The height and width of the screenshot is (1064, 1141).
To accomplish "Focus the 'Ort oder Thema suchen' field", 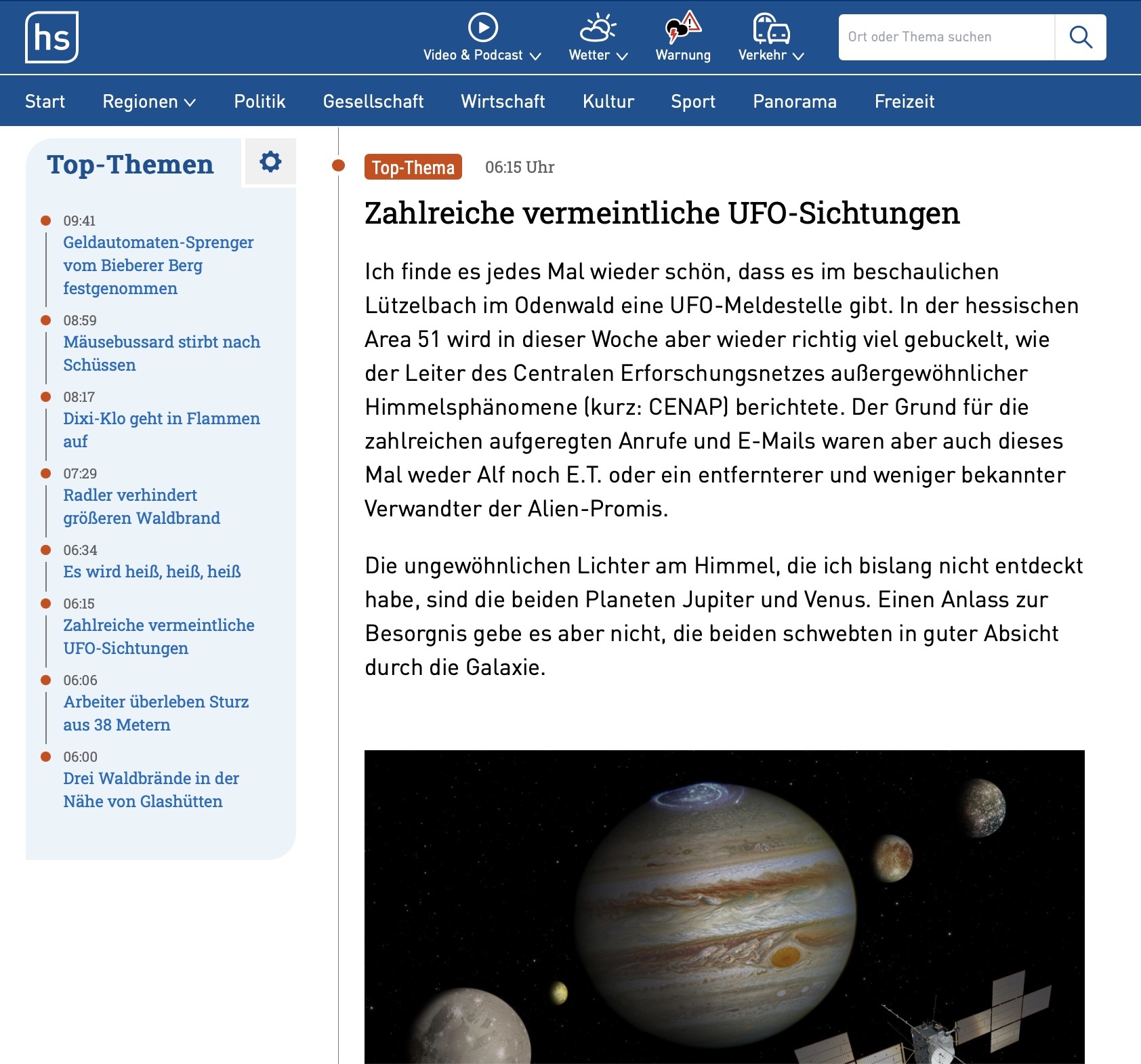I will pyautogui.click(x=947, y=37).
